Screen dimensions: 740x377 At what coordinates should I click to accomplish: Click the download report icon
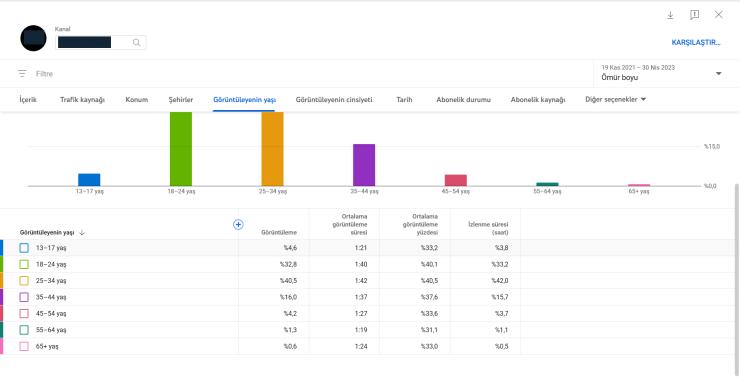point(670,15)
